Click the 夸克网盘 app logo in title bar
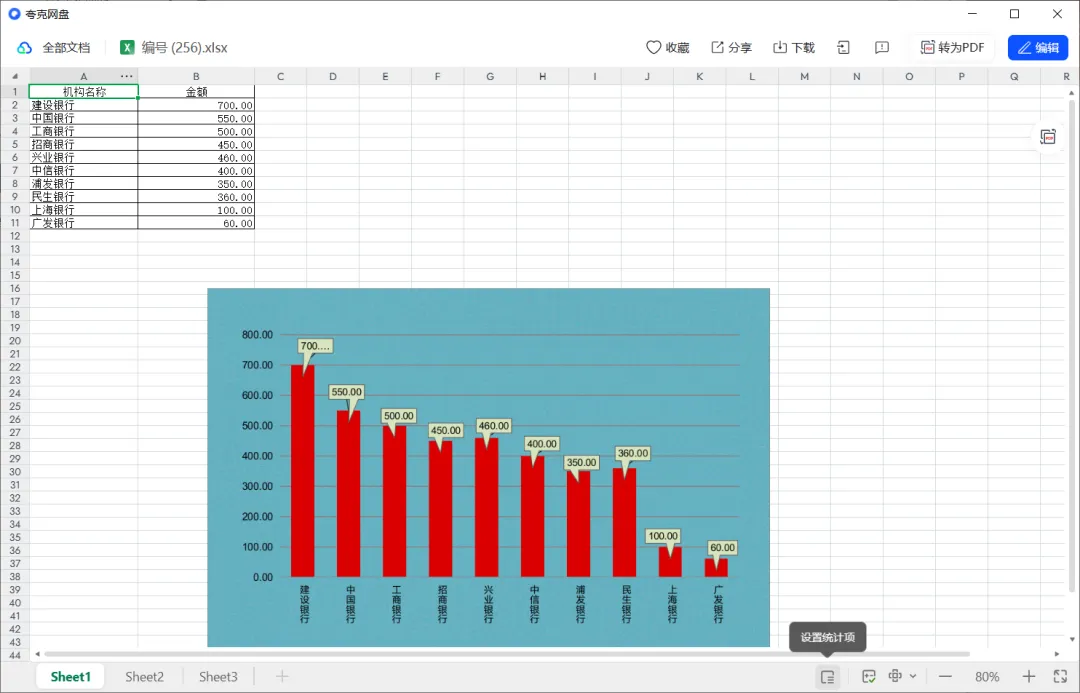This screenshot has height=693, width=1080. (x=14, y=14)
